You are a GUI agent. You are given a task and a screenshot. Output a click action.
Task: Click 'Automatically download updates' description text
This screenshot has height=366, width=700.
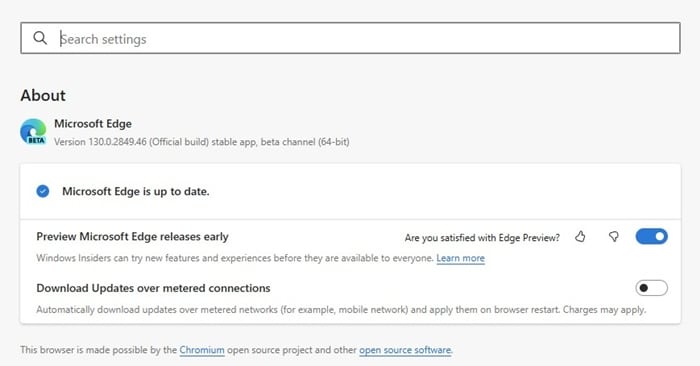pyautogui.click(x=341, y=310)
